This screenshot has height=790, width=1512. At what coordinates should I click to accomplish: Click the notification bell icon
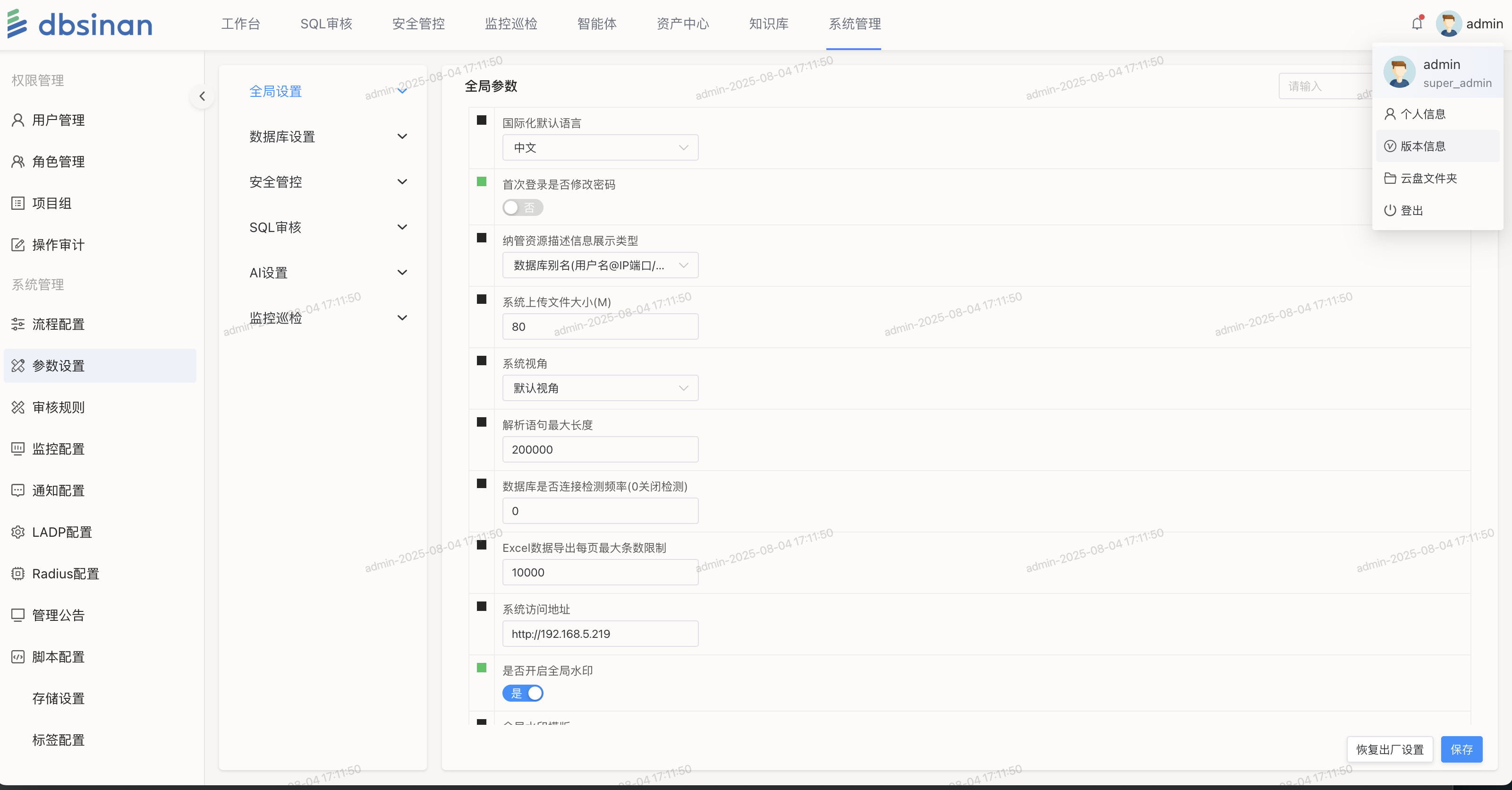(x=1417, y=24)
